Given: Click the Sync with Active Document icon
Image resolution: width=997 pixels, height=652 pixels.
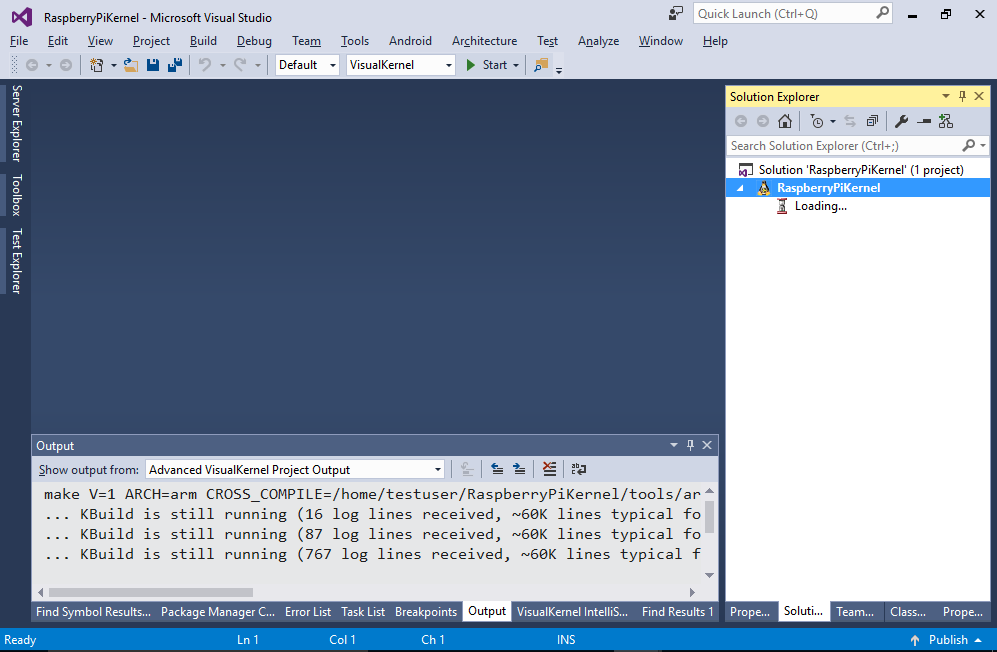Looking at the screenshot, I should click(x=850, y=121).
